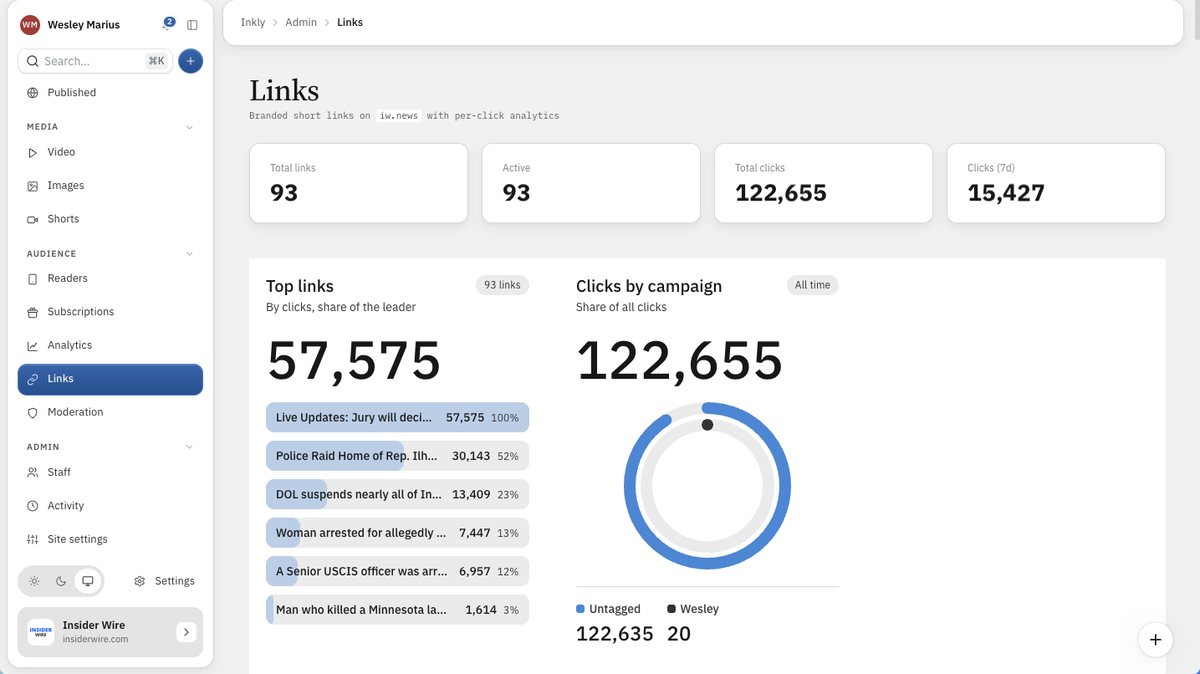Select 'Man who killed a Minnesota la...' row

[x=397, y=610]
